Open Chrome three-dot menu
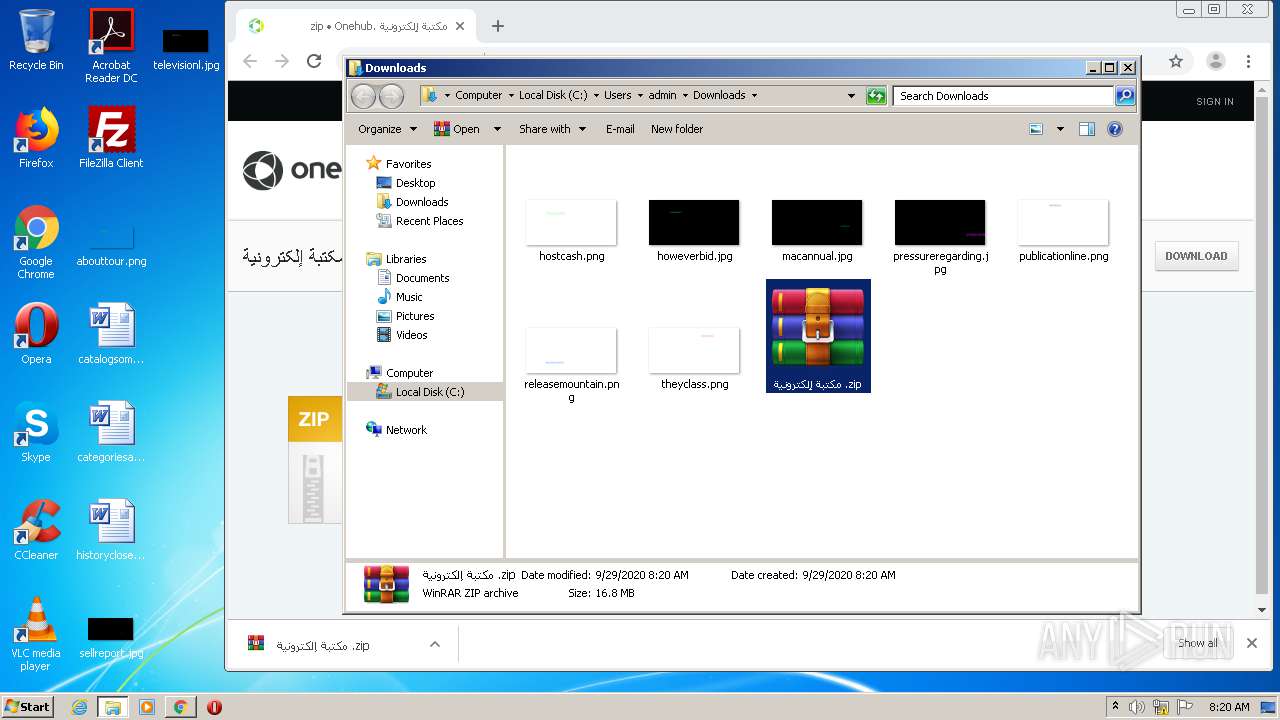The width and height of the screenshot is (1280, 720). (x=1248, y=61)
